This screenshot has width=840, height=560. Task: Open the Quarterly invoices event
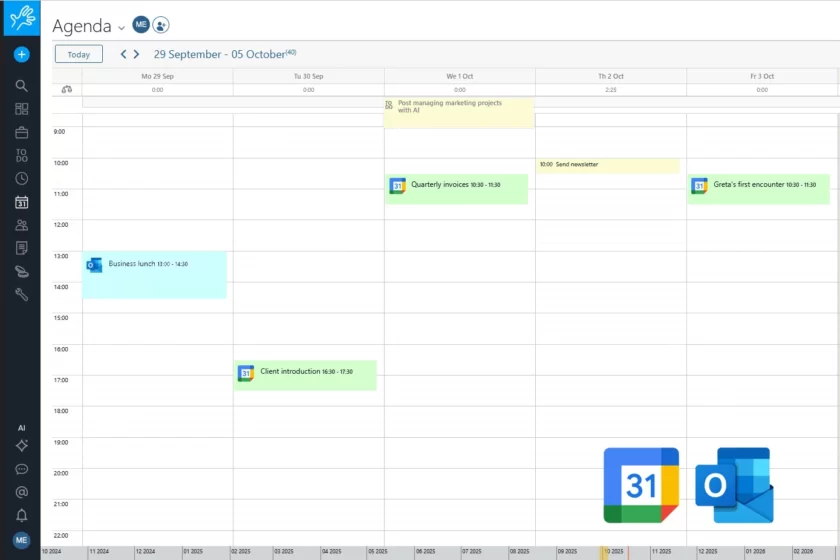pyautogui.click(x=456, y=188)
